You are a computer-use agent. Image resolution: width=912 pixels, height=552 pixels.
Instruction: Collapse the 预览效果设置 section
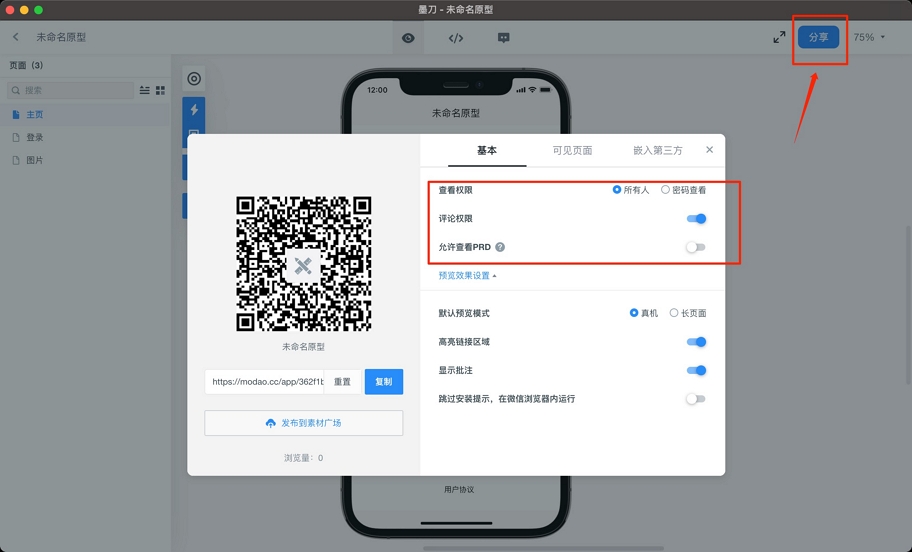tap(468, 276)
